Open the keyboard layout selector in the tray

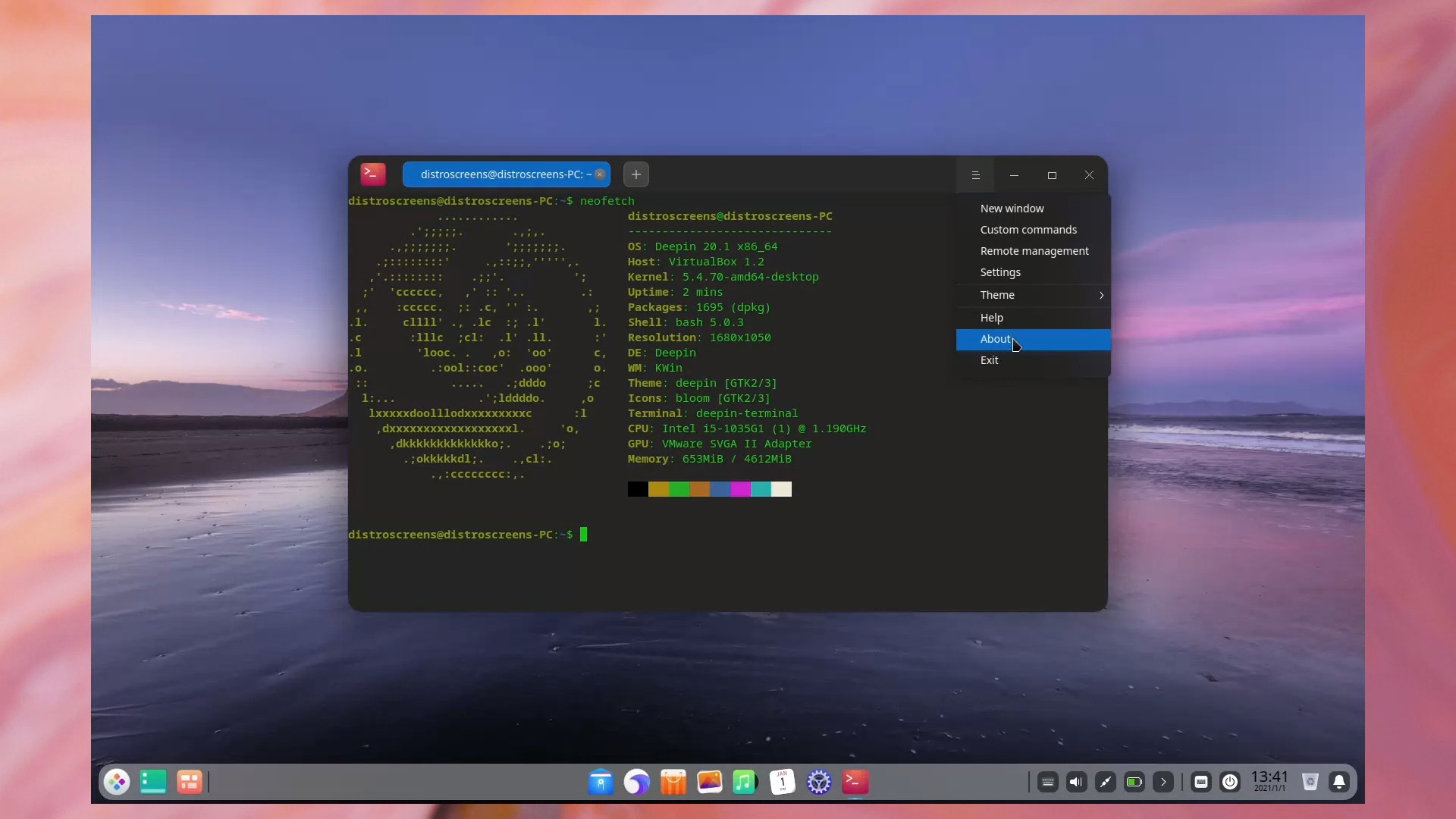(1200, 782)
